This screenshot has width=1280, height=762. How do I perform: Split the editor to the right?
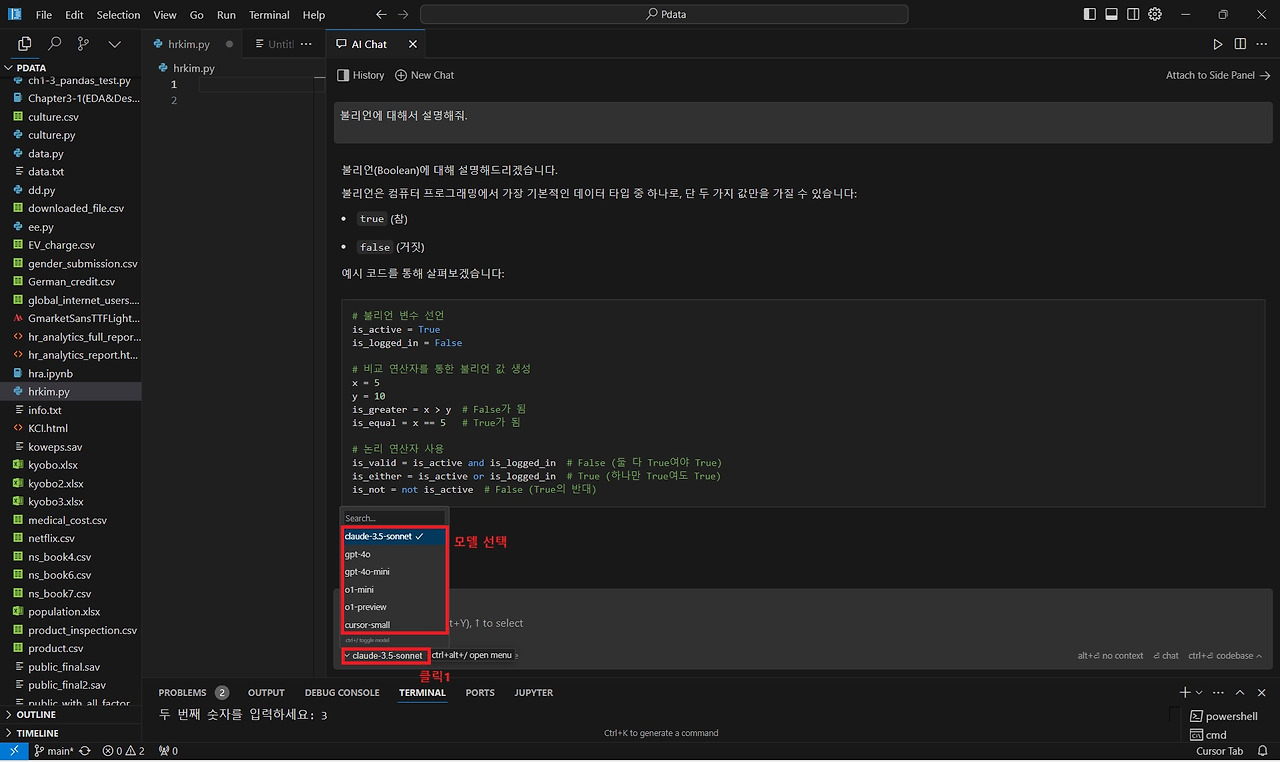pos(1240,44)
